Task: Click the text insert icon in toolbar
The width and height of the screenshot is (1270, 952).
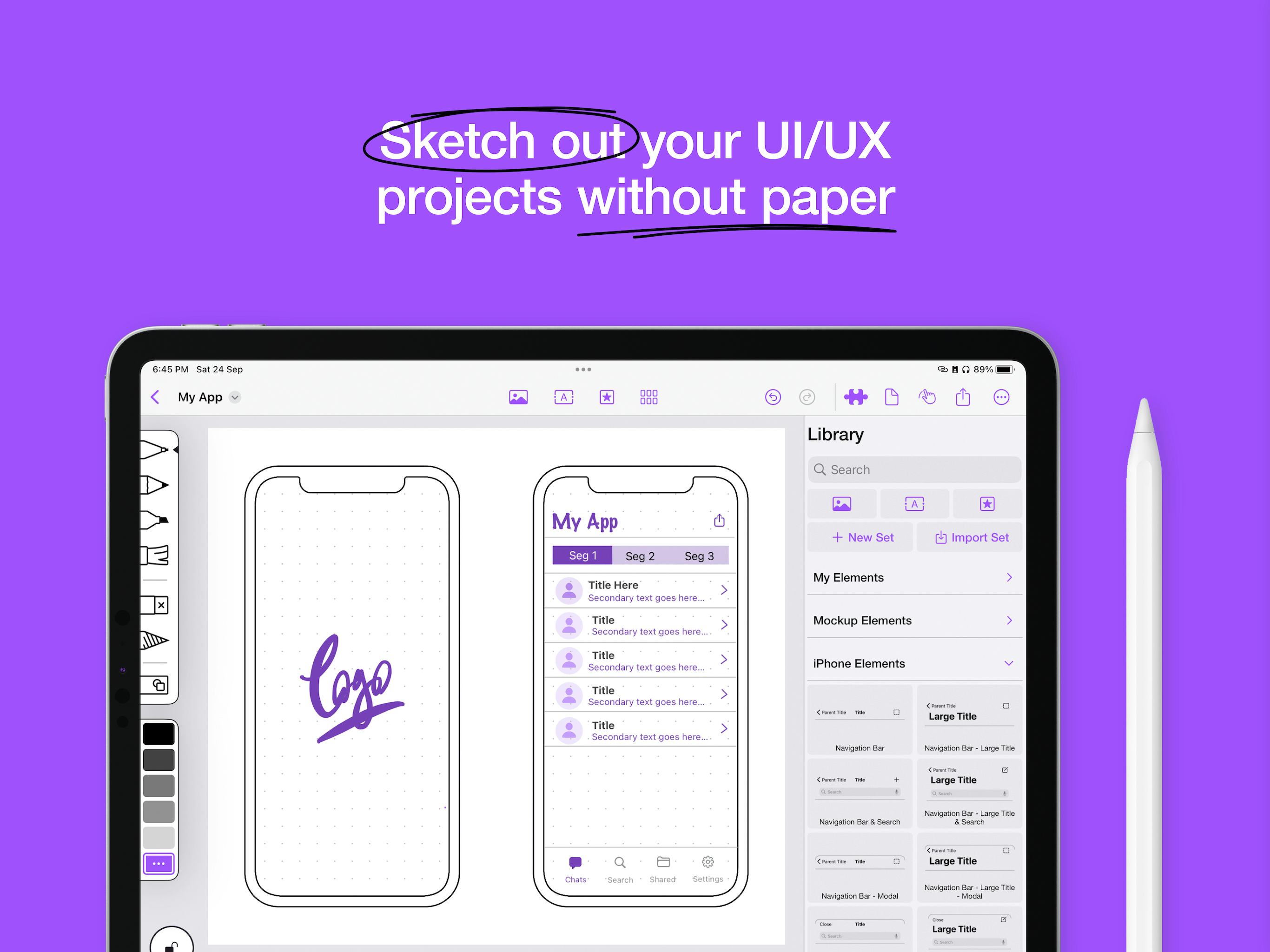Action: [x=562, y=397]
